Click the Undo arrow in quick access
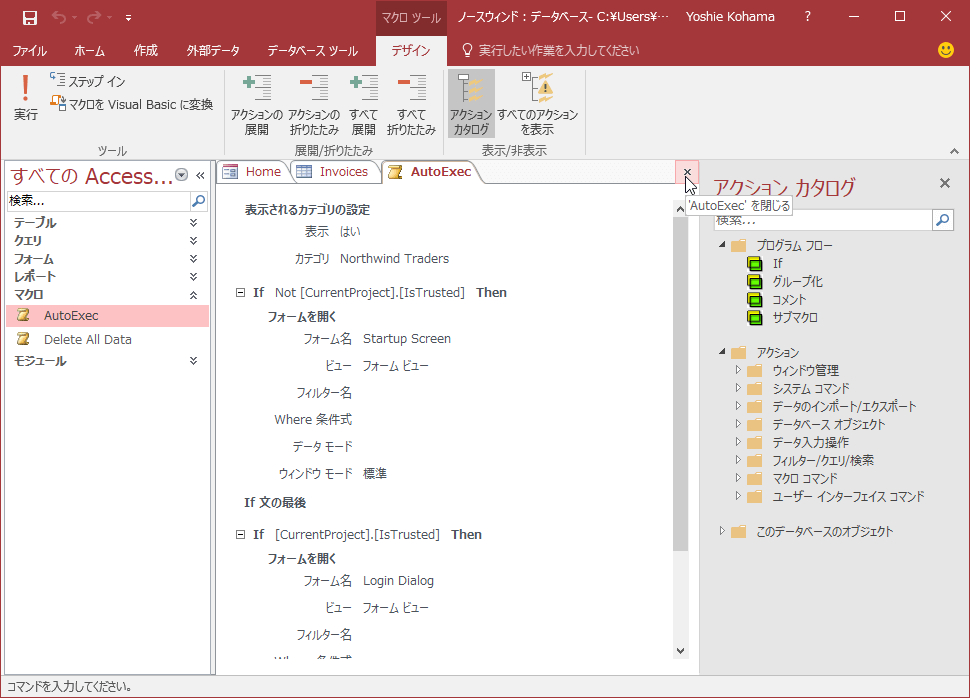The width and height of the screenshot is (970, 698). [x=59, y=17]
